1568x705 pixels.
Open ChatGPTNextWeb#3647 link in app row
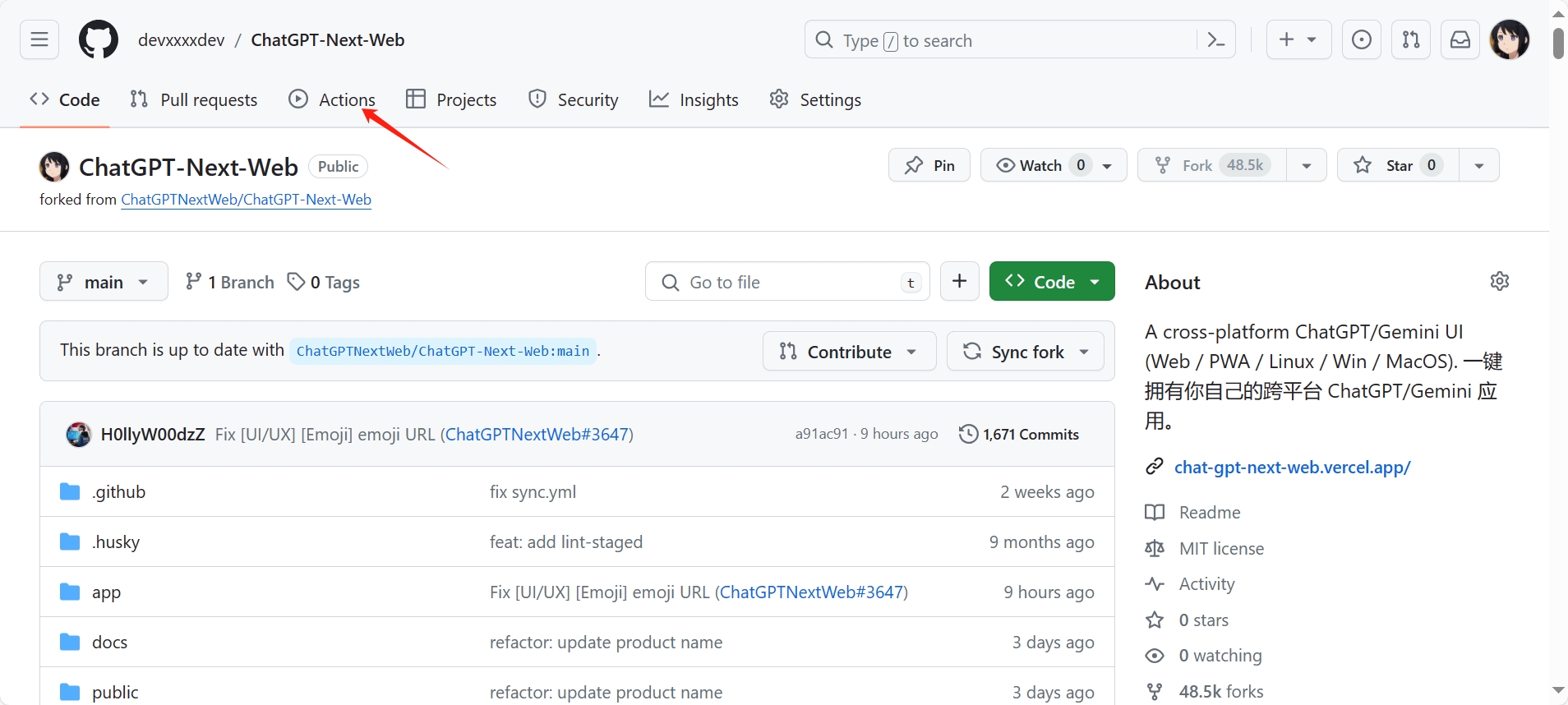click(812, 592)
